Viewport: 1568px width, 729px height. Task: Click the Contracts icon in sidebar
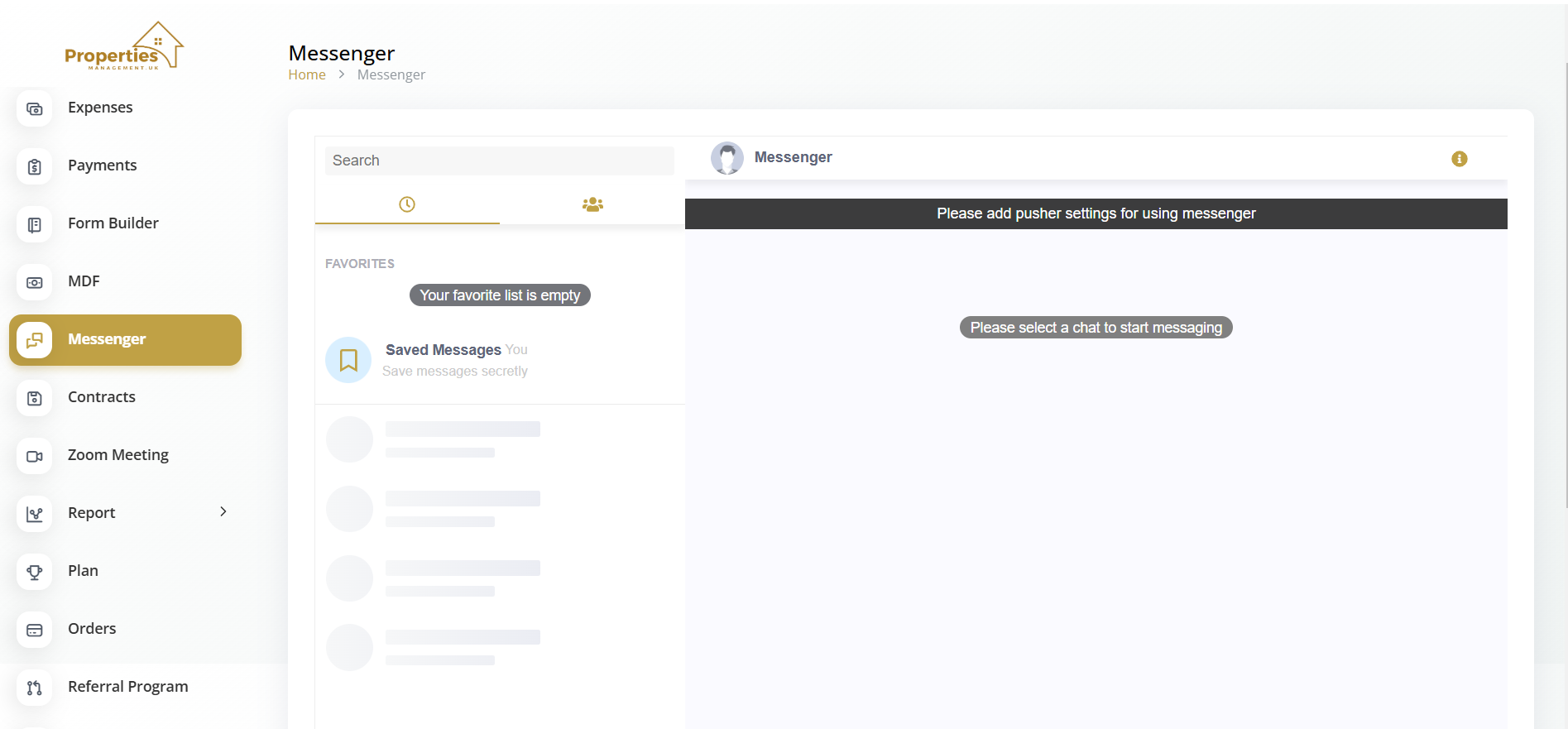[x=34, y=398]
